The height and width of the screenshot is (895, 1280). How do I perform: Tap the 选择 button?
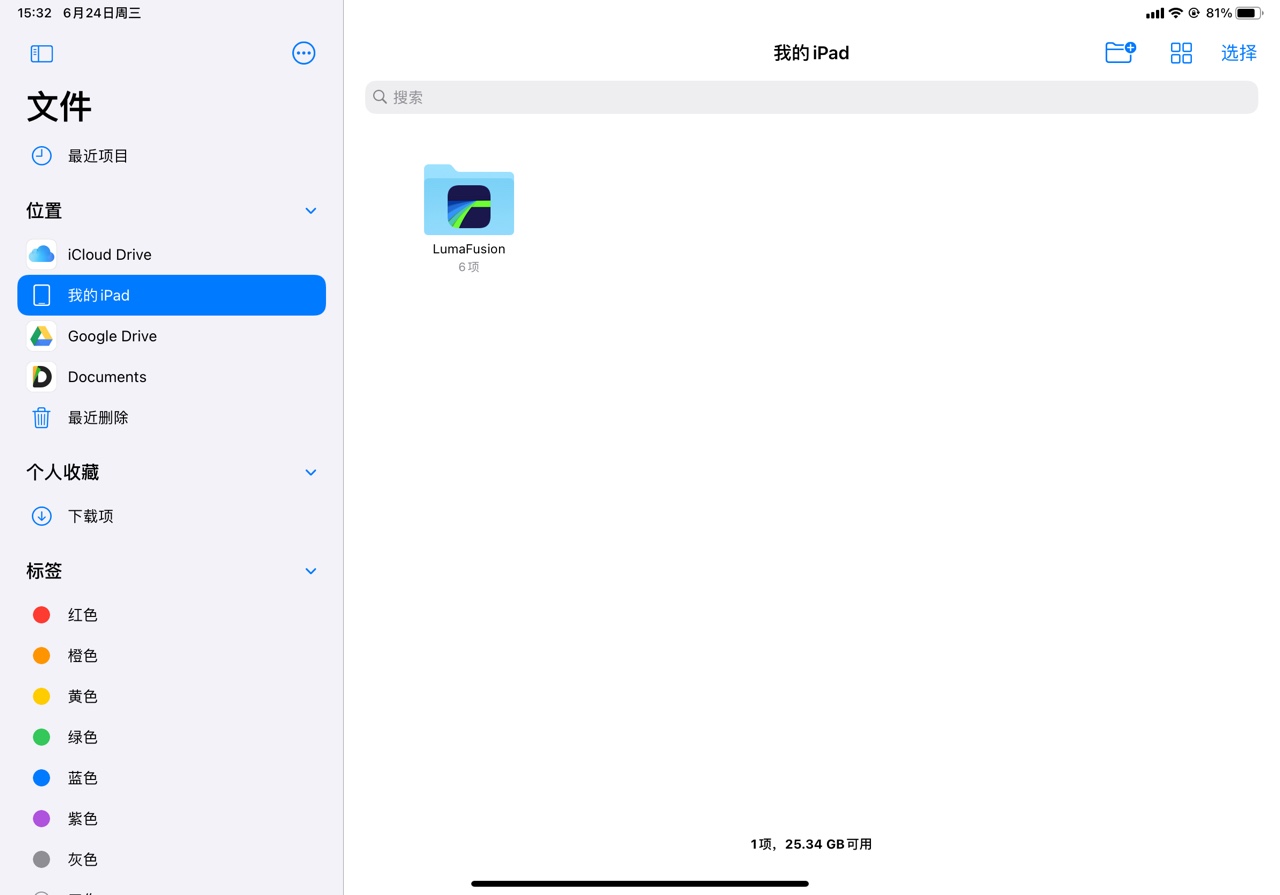1238,53
